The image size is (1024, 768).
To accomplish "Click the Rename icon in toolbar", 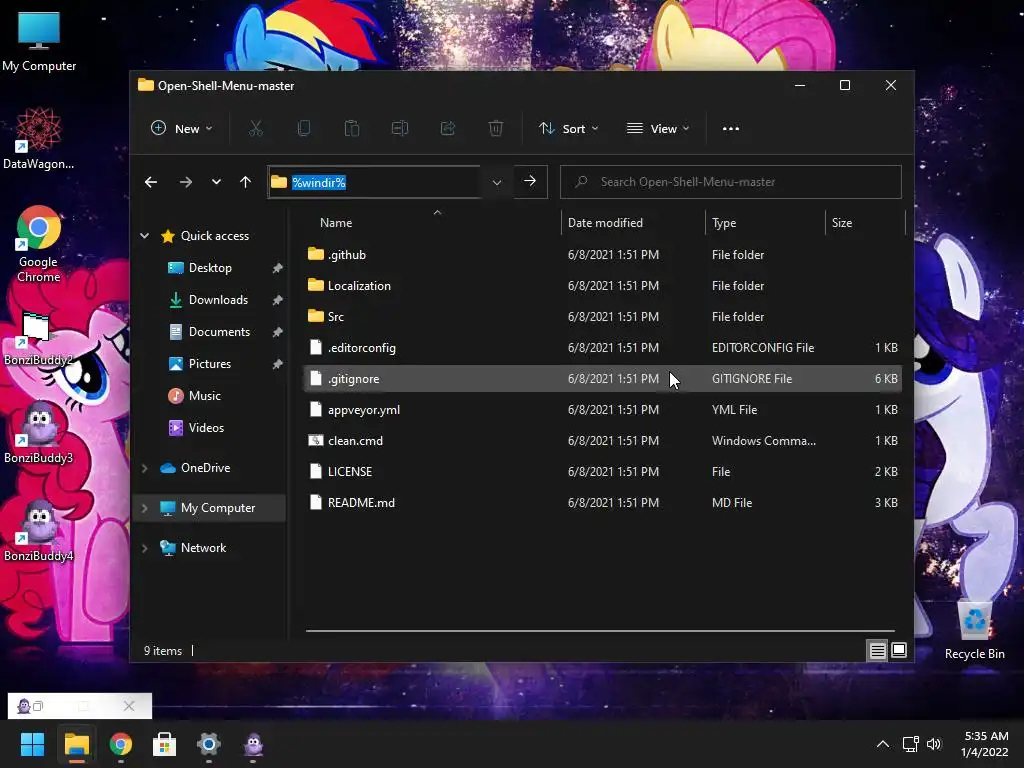I will tap(400, 129).
